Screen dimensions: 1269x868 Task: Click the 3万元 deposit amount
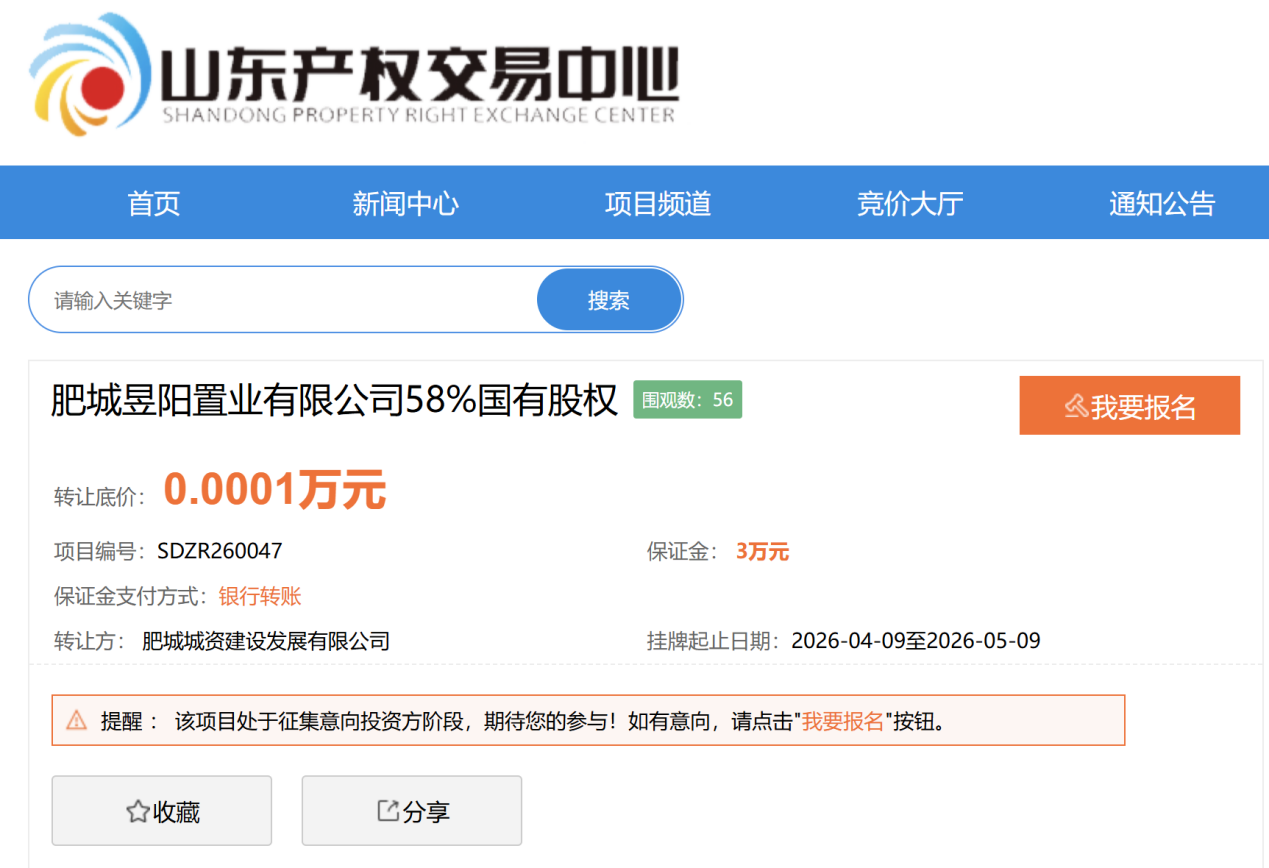pos(762,551)
